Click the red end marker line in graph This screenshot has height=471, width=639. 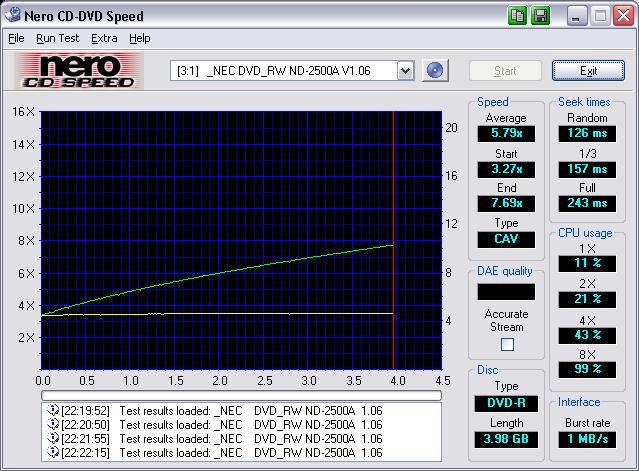click(x=393, y=240)
